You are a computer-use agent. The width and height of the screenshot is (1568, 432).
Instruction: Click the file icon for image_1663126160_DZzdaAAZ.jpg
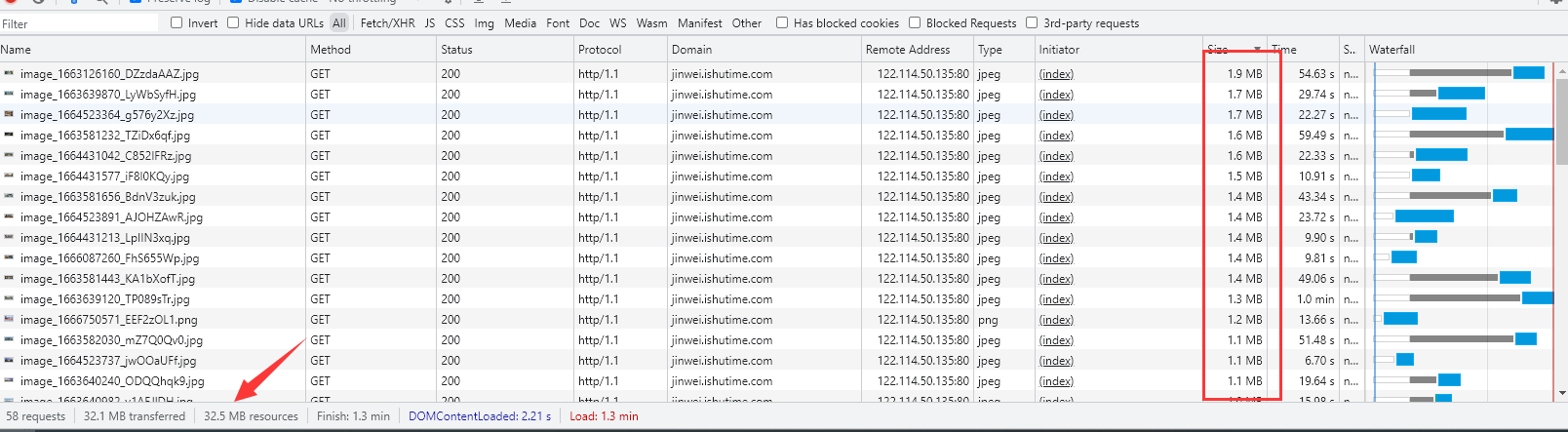coord(9,73)
